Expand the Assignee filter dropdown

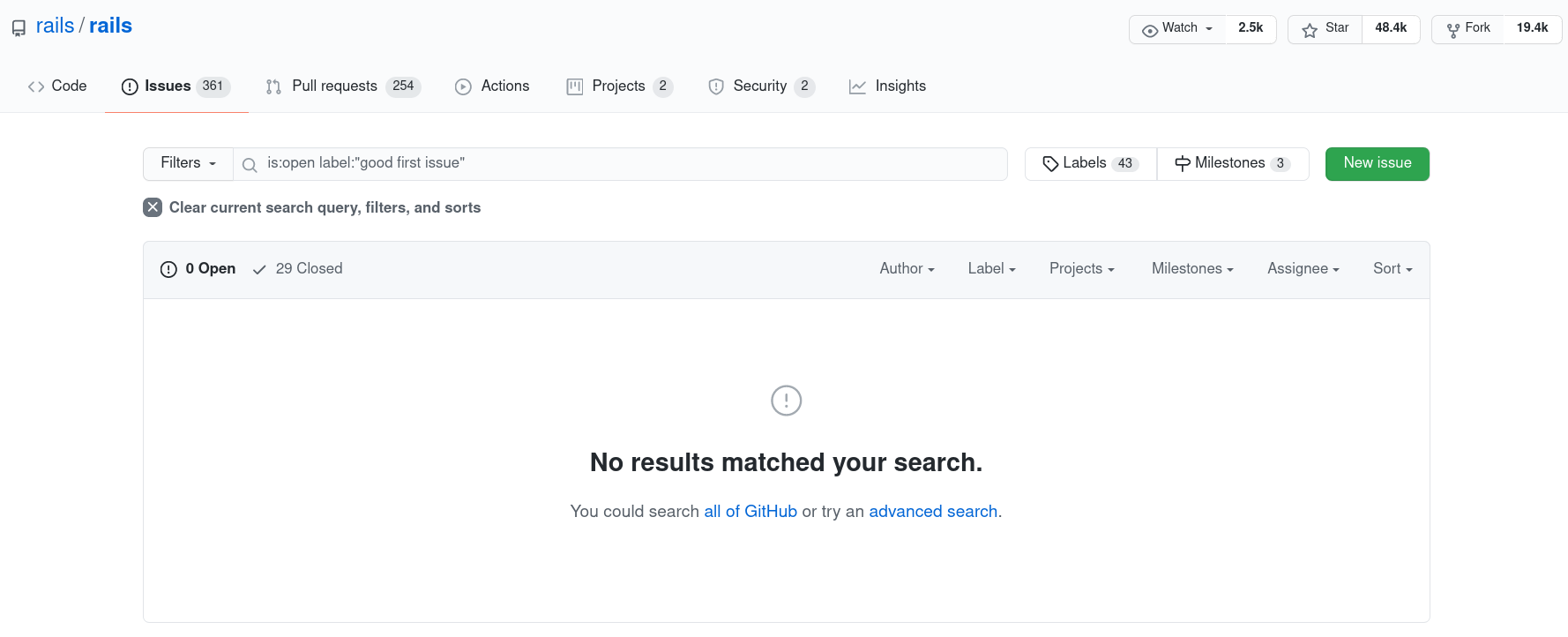pyautogui.click(x=1303, y=269)
